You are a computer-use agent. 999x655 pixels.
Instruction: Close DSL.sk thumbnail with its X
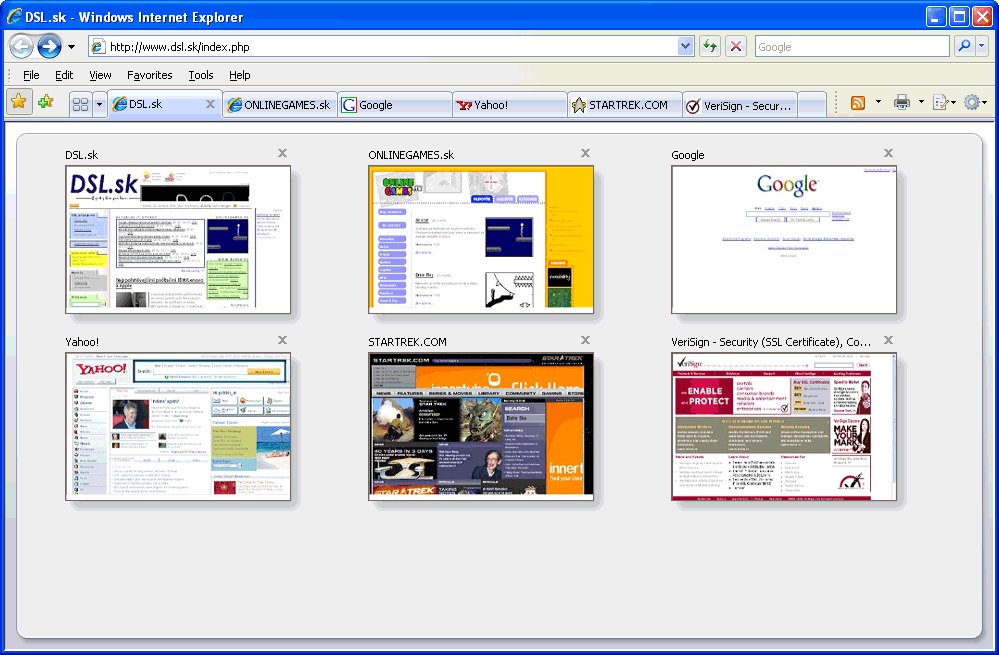pos(282,153)
